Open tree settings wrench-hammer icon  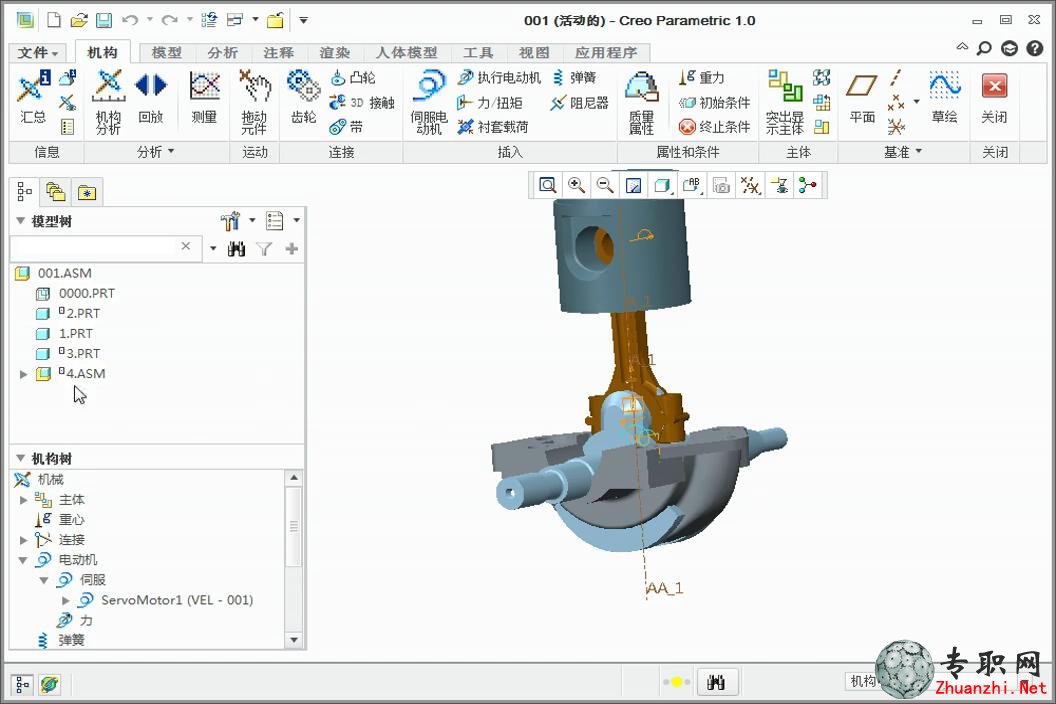(x=230, y=221)
